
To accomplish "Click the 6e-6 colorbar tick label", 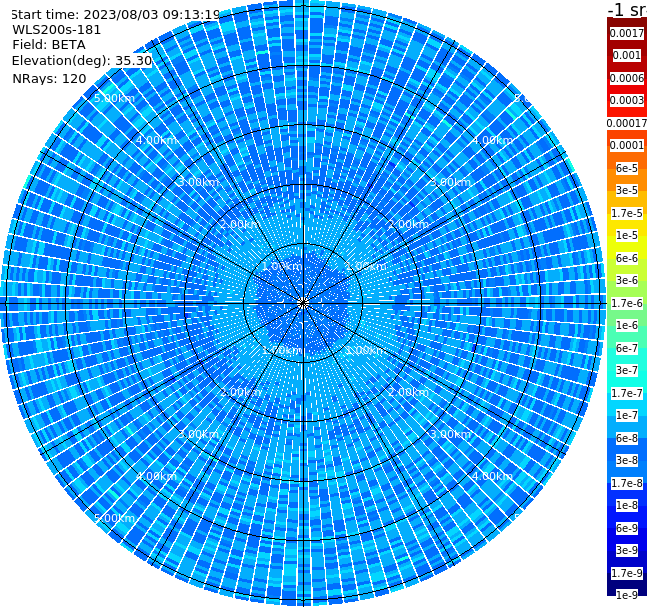I will (x=627, y=258).
